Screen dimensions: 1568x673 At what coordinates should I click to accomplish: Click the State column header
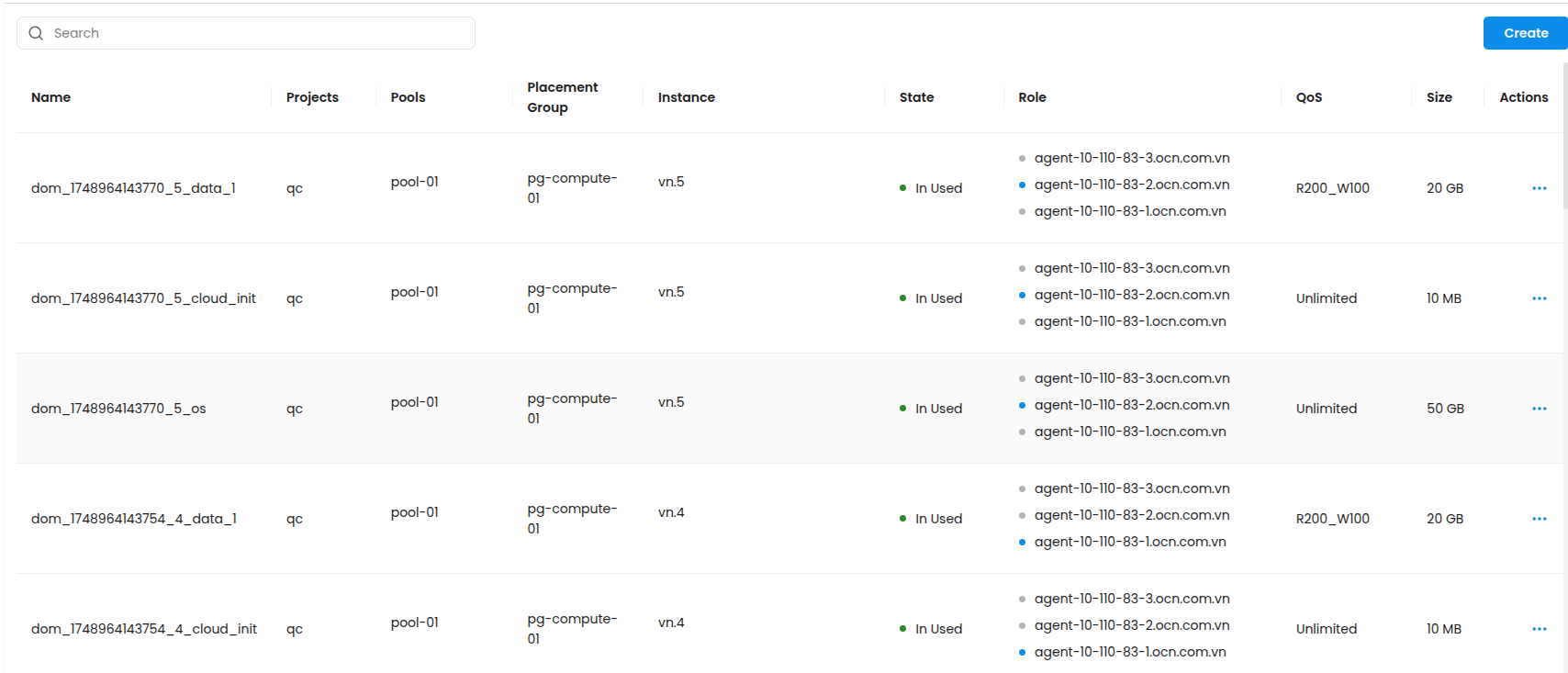tap(916, 97)
